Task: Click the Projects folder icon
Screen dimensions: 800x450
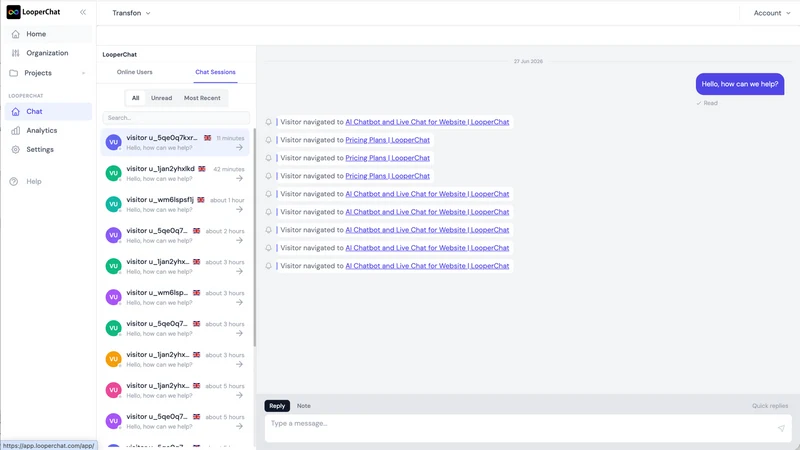Action: pos(14,73)
